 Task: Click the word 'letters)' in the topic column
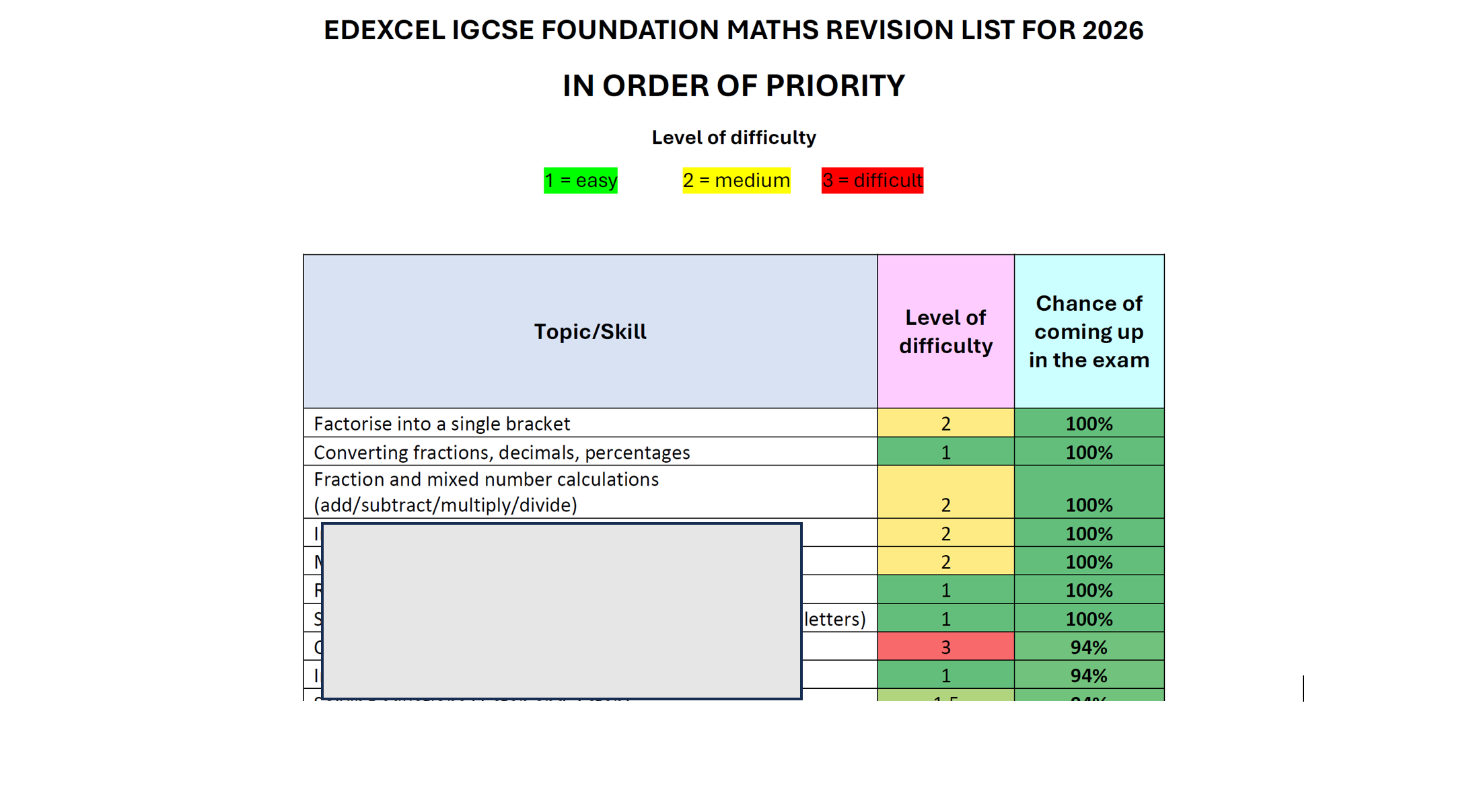pos(834,619)
